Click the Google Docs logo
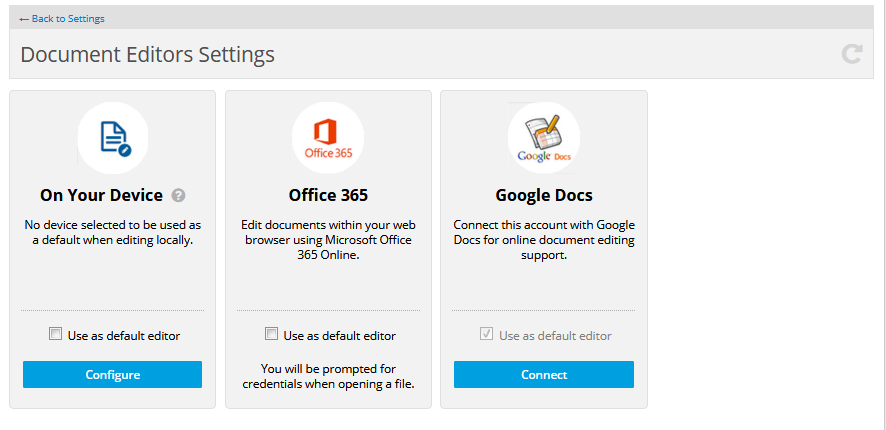The image size is (886, 430). tap(543, 138)
